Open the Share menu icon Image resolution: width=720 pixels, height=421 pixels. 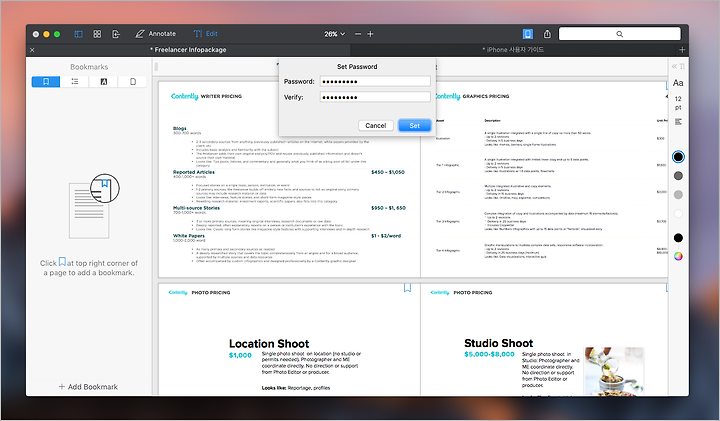tap(547, 34)
